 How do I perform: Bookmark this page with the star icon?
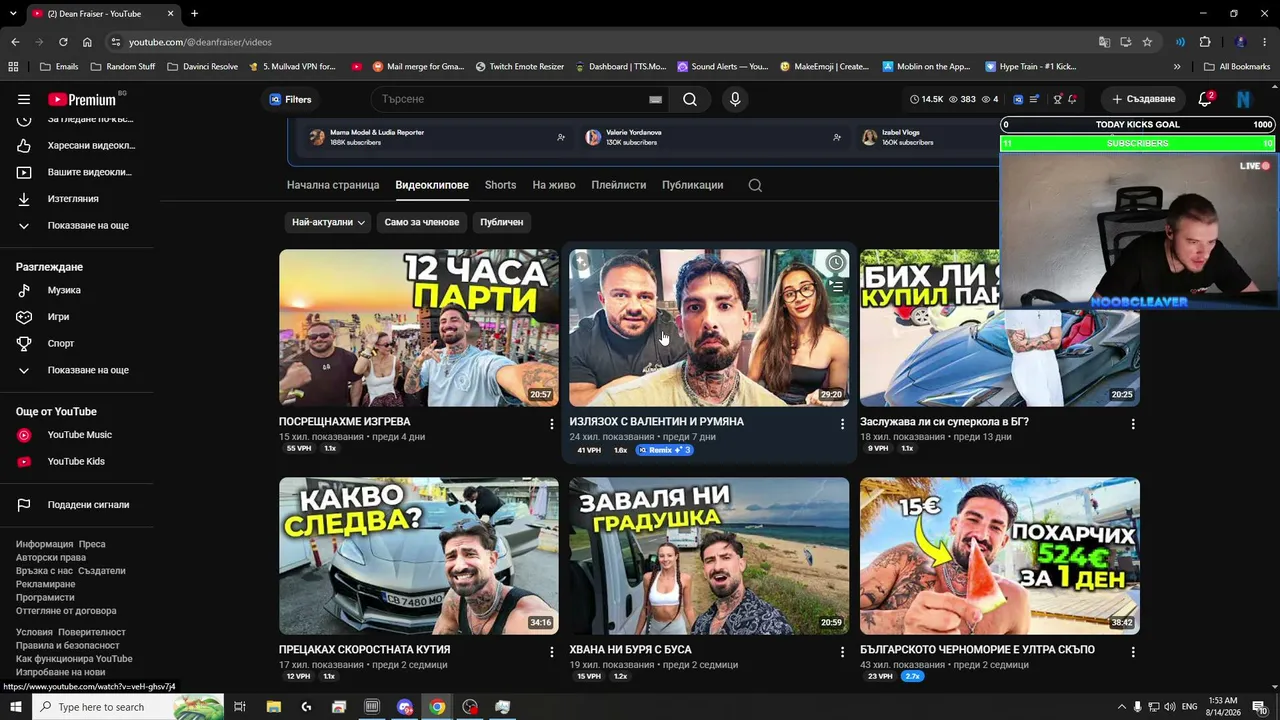(1147, 42)
